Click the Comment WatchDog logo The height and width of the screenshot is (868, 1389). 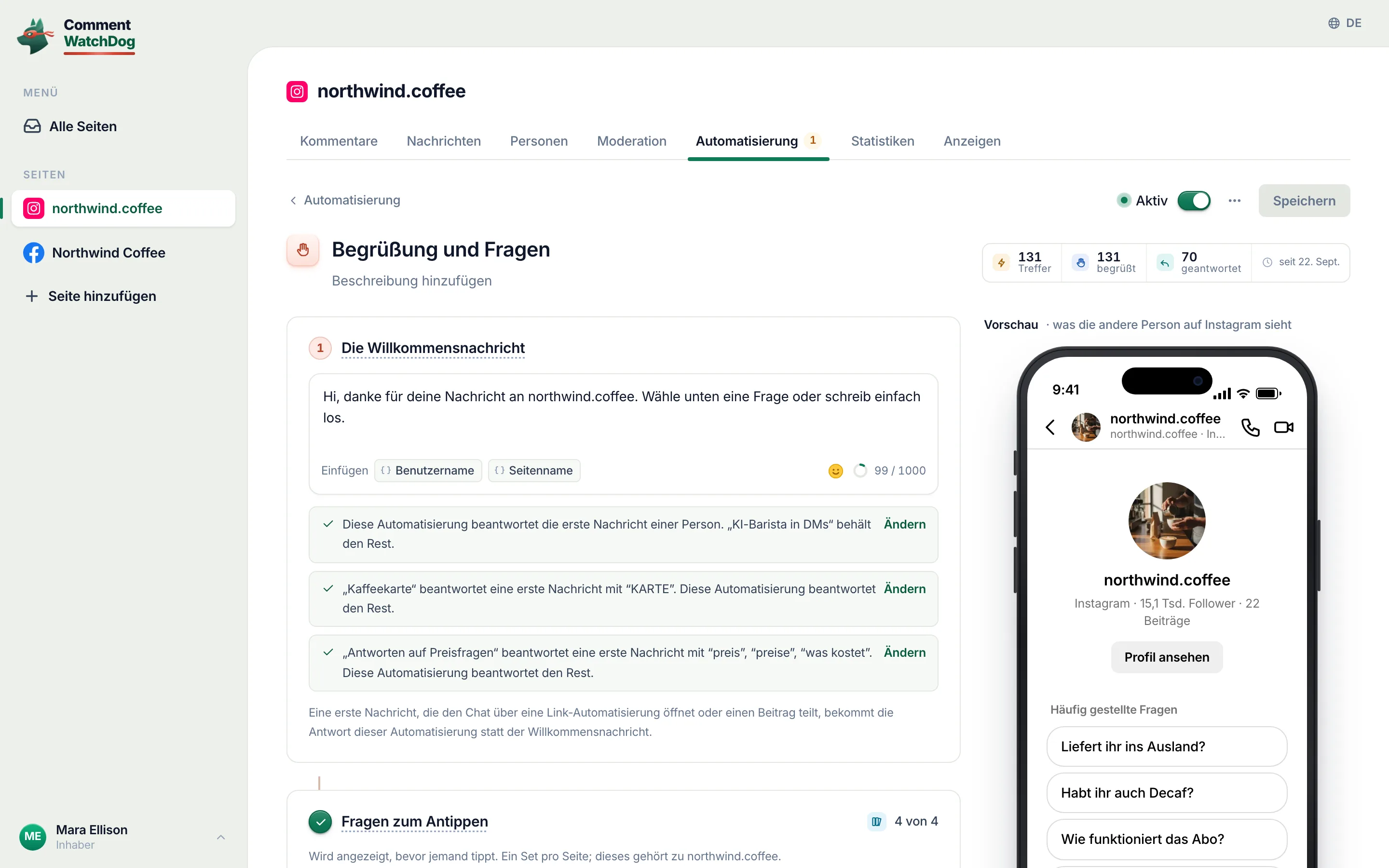[76, 36]
